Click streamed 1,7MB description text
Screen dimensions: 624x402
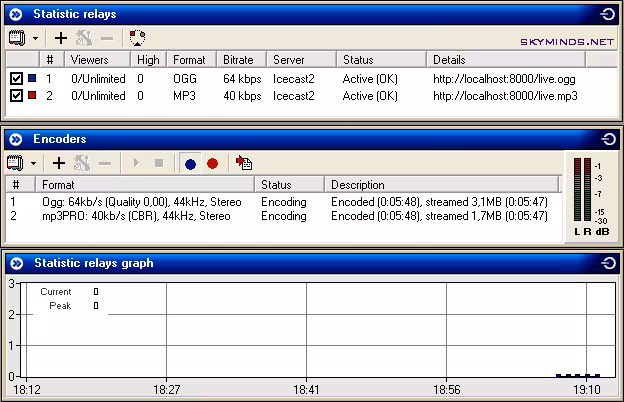[x=463, y=216]
